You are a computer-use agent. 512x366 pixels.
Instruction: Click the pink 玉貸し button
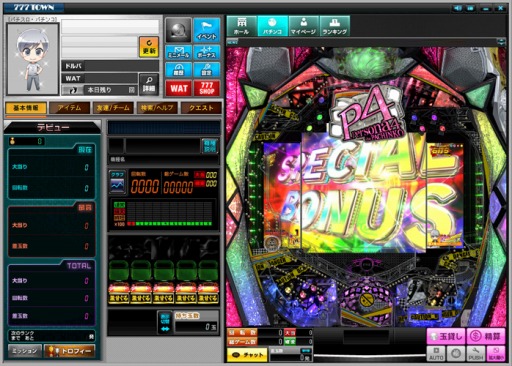pos(446,336)
